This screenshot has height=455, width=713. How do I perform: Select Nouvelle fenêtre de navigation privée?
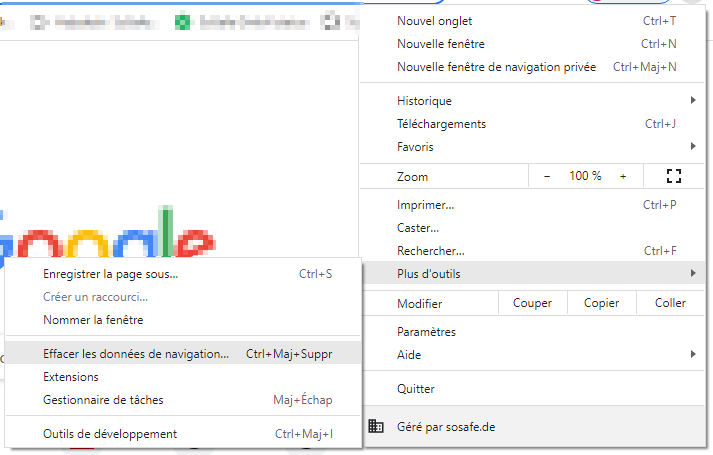(x=496, y=67)
